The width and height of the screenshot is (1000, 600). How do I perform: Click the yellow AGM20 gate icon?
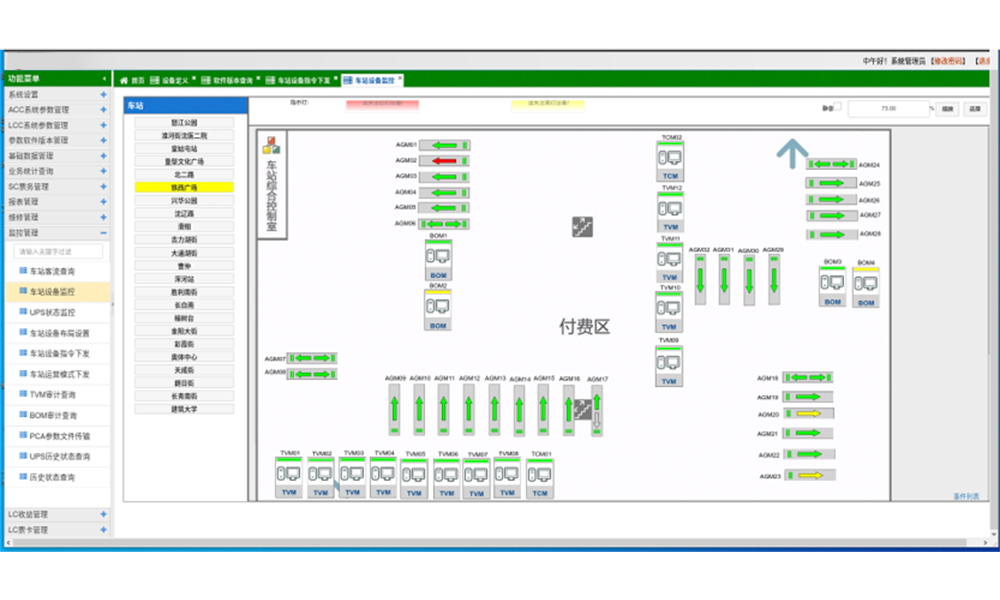click(x=809, y=414)
